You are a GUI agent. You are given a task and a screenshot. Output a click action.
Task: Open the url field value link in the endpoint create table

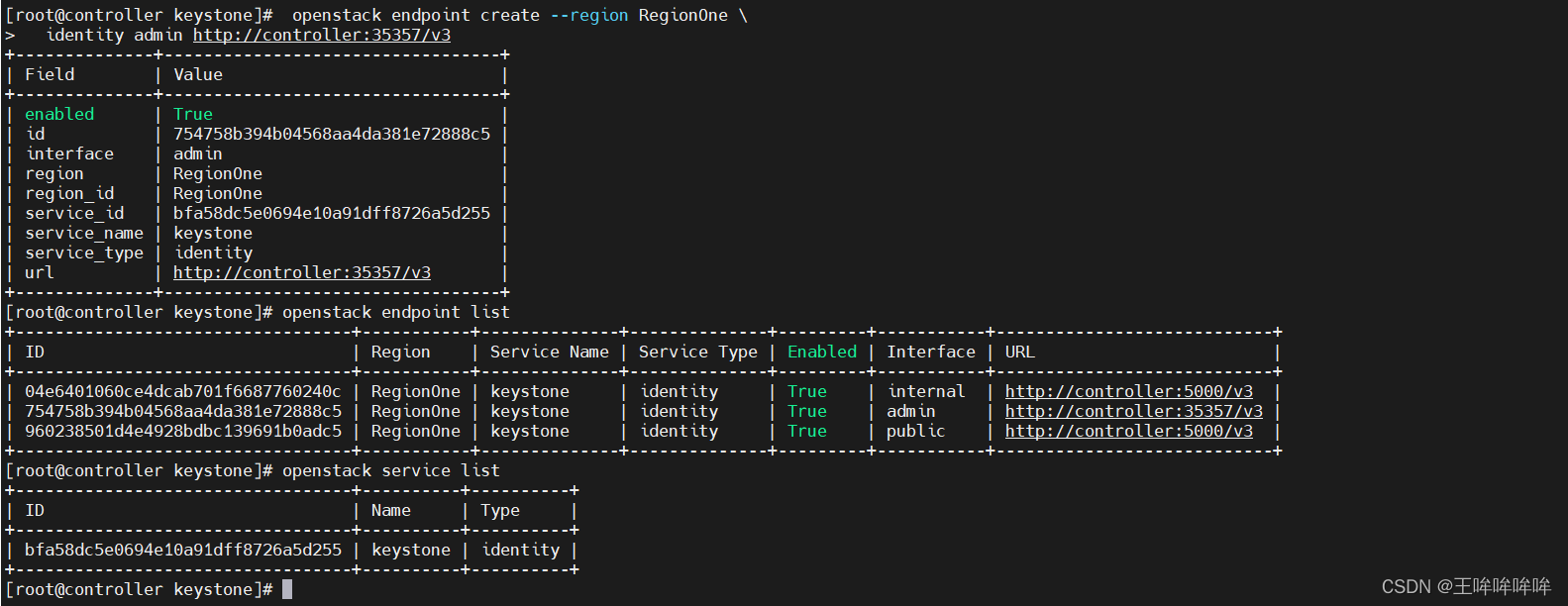click(x=302, y=272)
